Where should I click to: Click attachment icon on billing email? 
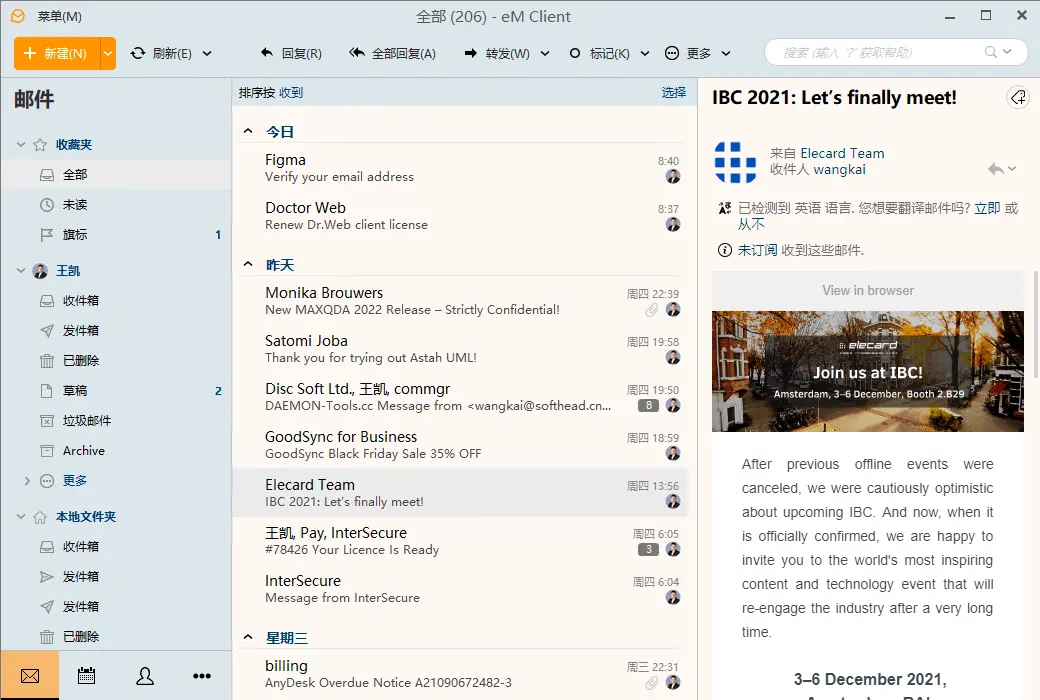(652, 683)
